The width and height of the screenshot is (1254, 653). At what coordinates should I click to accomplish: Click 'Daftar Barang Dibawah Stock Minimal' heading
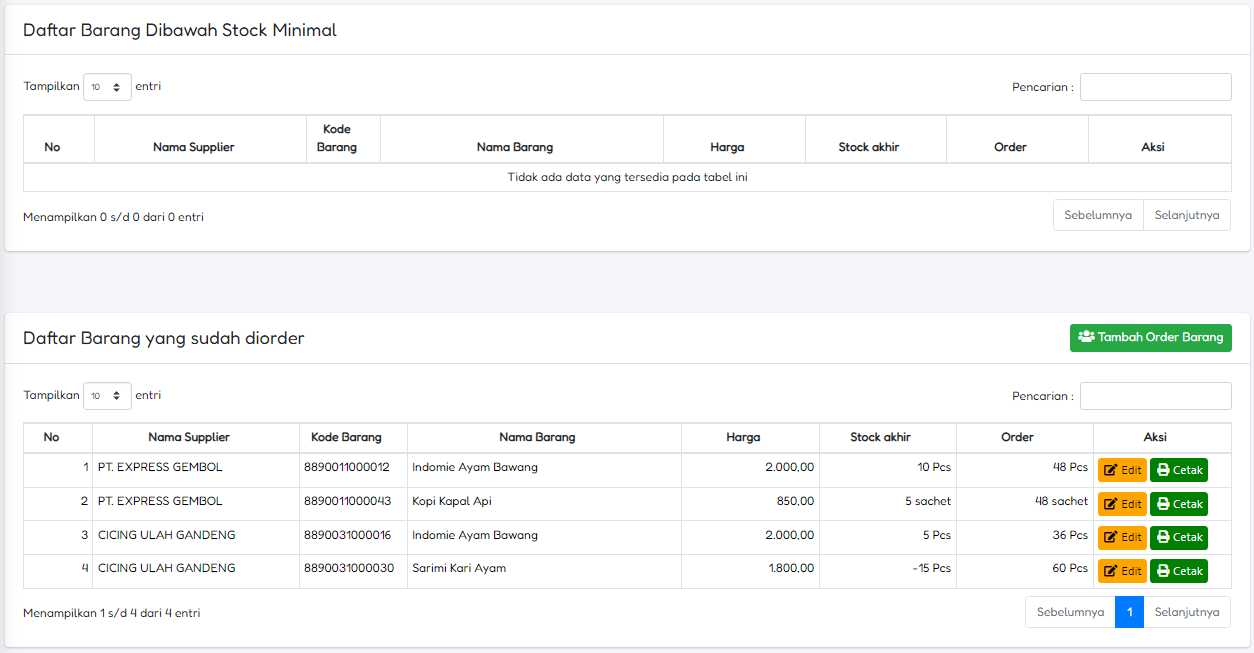(x=180, y=30)
